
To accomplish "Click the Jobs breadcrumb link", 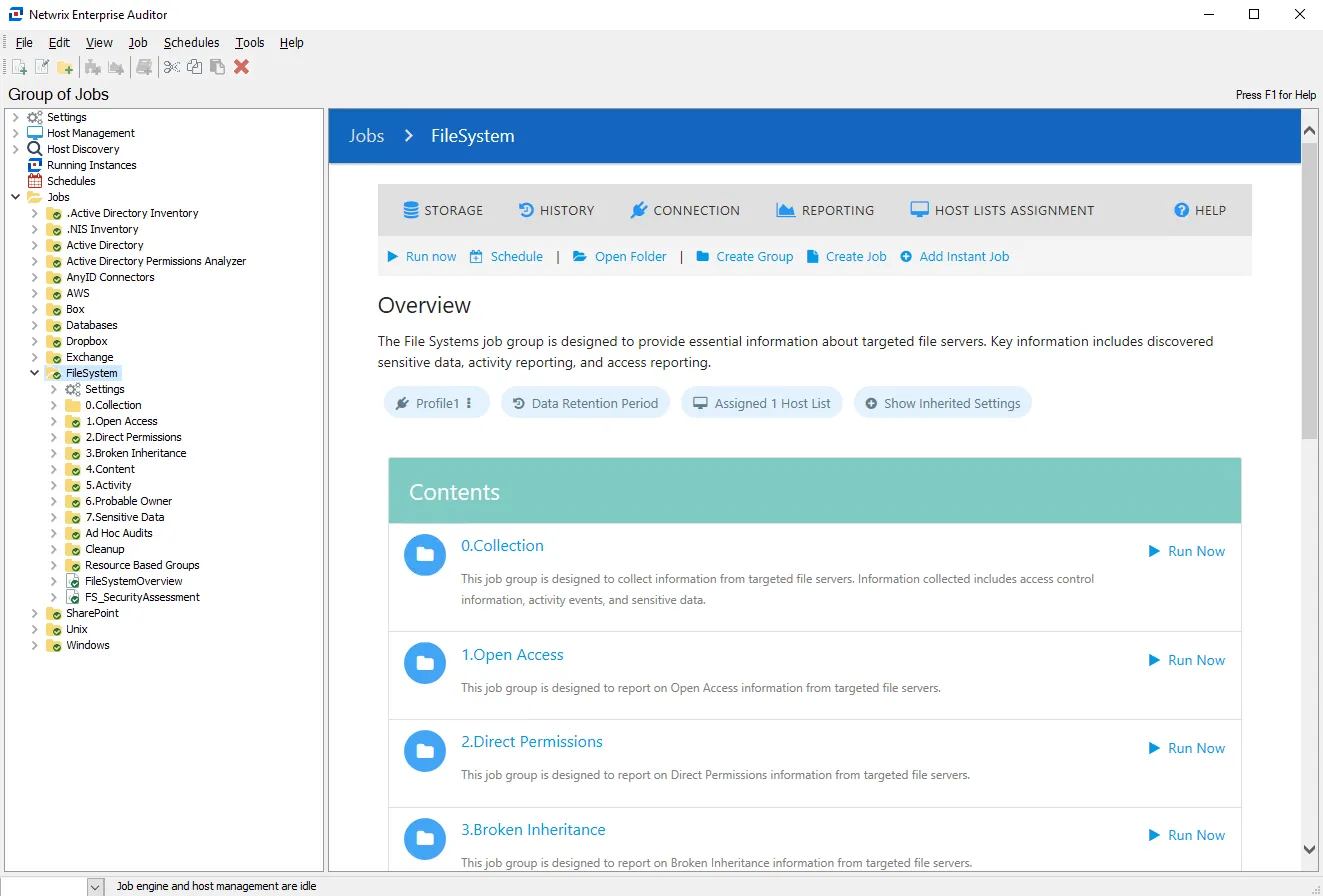I will tap(366, 136).
